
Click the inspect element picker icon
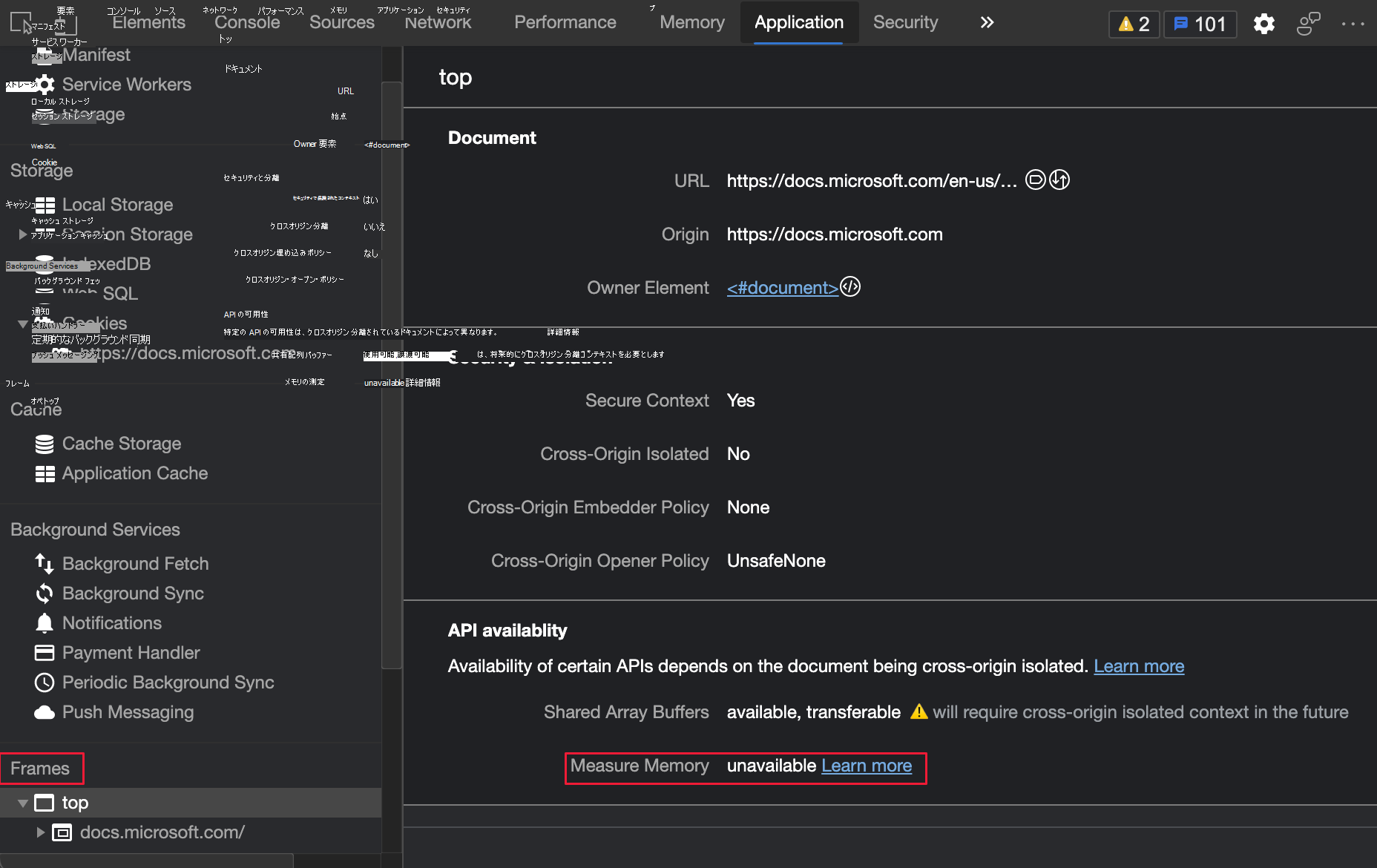click(x=21, y=23)
